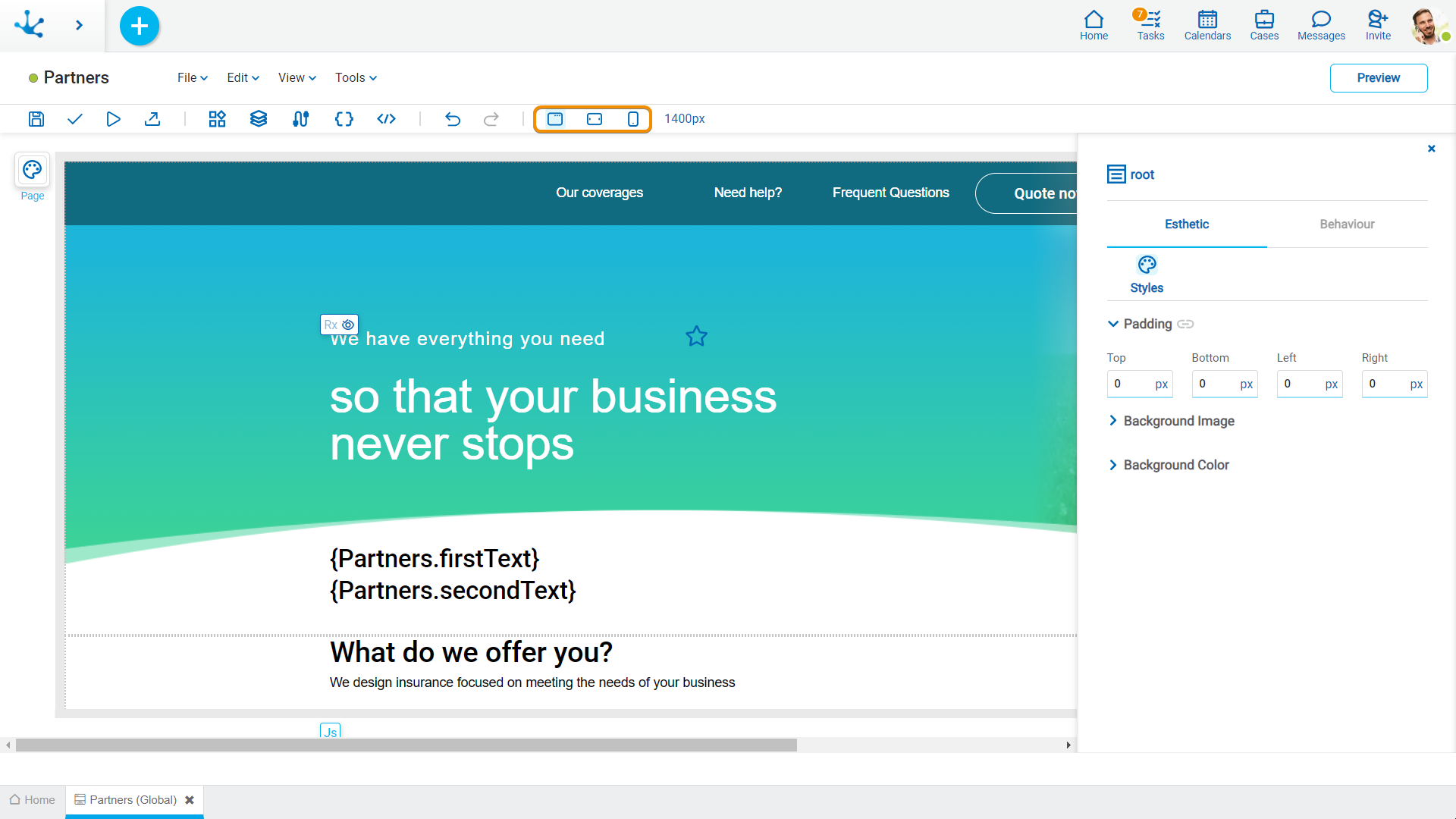The height and width of the screenshot is (819, 1456).
Task: Open the Edit menu
Action: tap(241, 78)
